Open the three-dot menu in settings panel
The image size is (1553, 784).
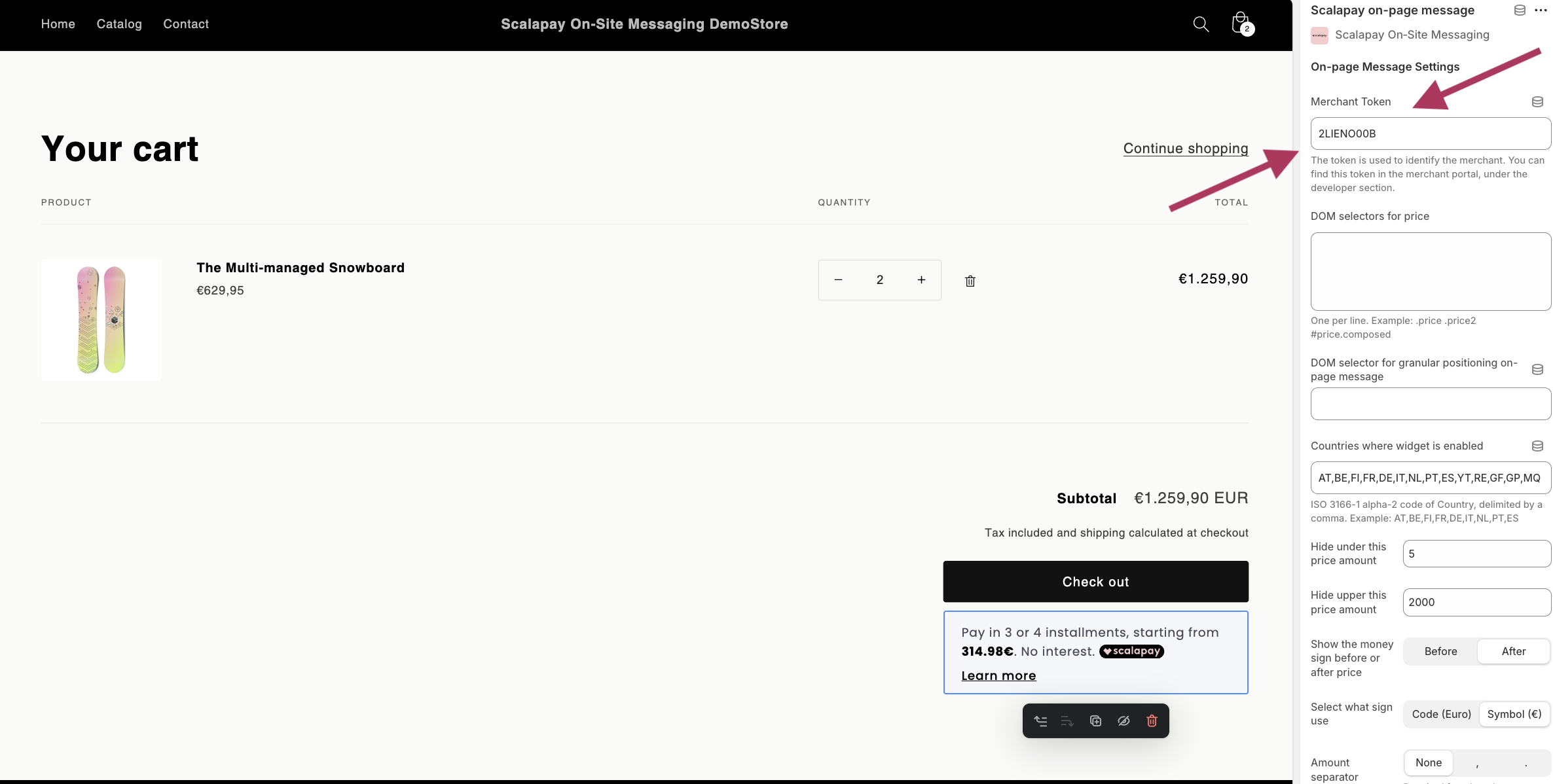coord(1541,10)
